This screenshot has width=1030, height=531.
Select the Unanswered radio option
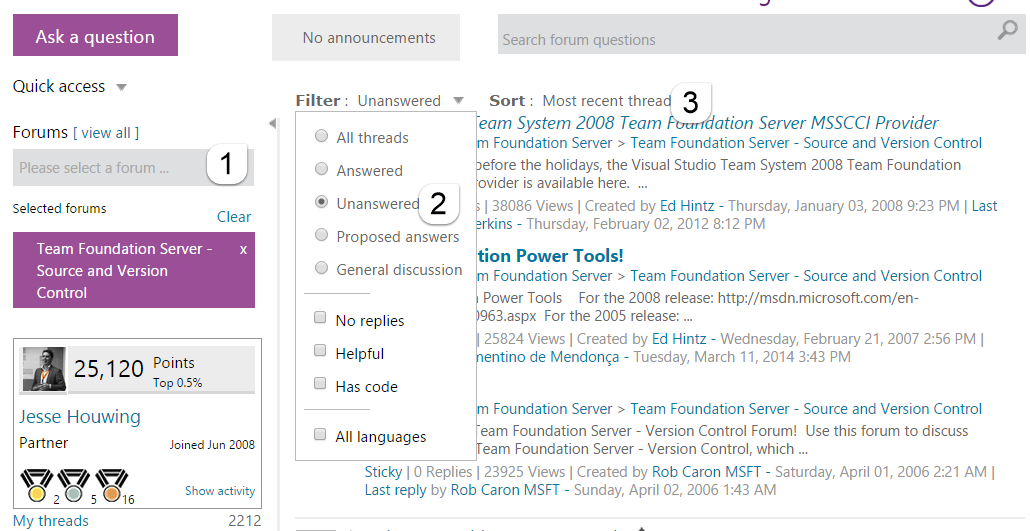click(321, 202)
